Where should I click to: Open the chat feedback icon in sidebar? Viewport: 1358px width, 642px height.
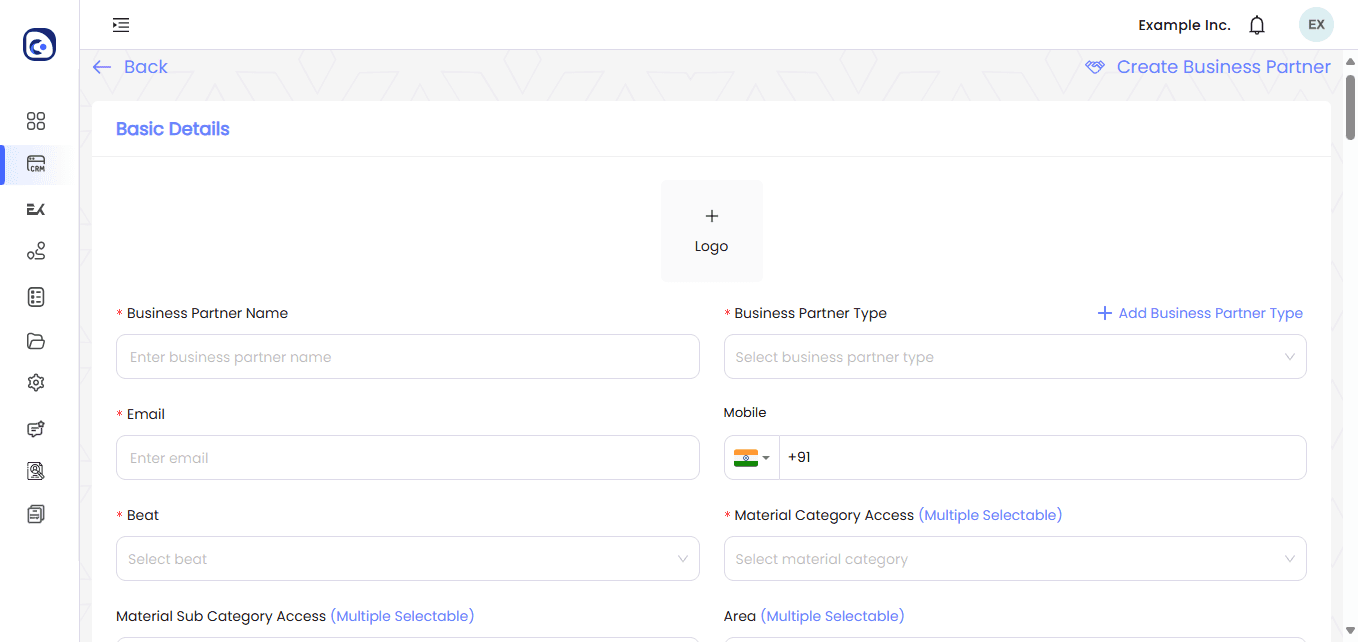[36, 429]
